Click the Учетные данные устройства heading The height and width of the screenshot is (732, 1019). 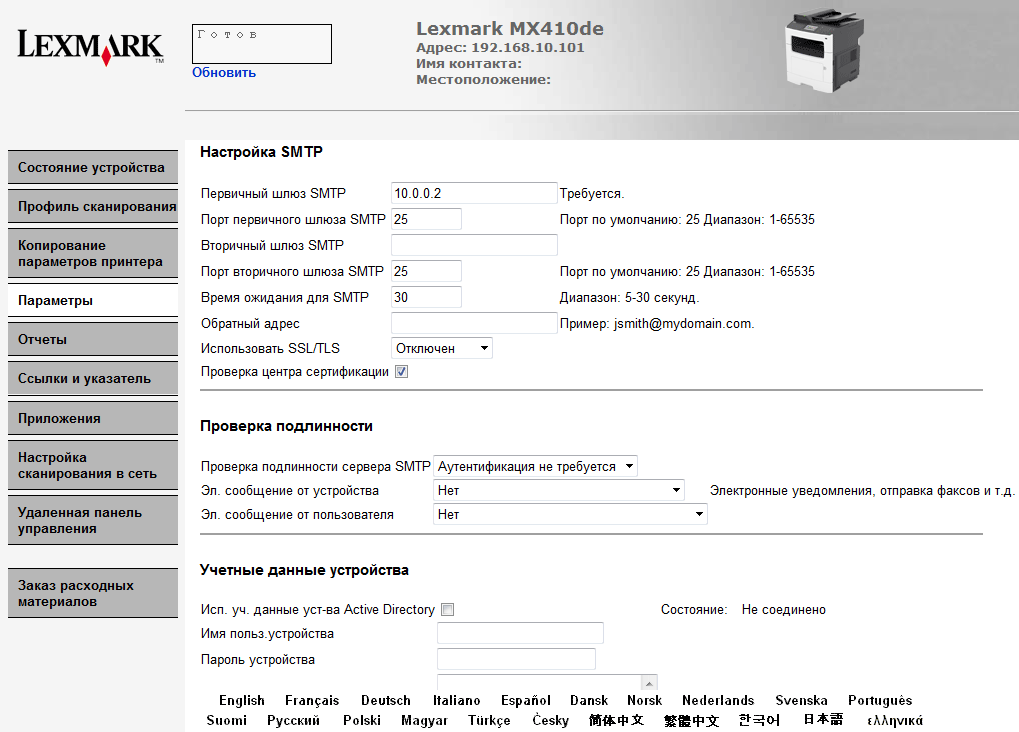click(304, 570)
